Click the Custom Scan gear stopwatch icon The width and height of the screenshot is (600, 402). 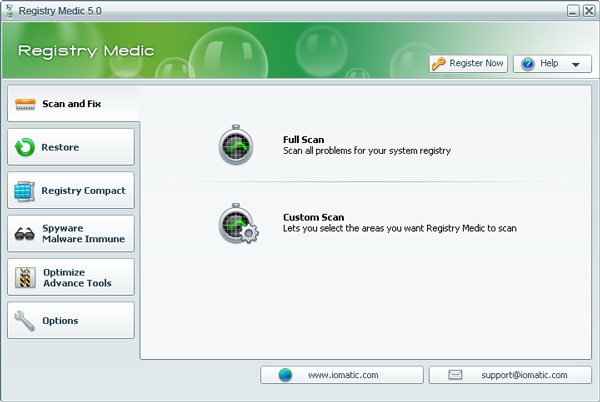pos(238,223)
